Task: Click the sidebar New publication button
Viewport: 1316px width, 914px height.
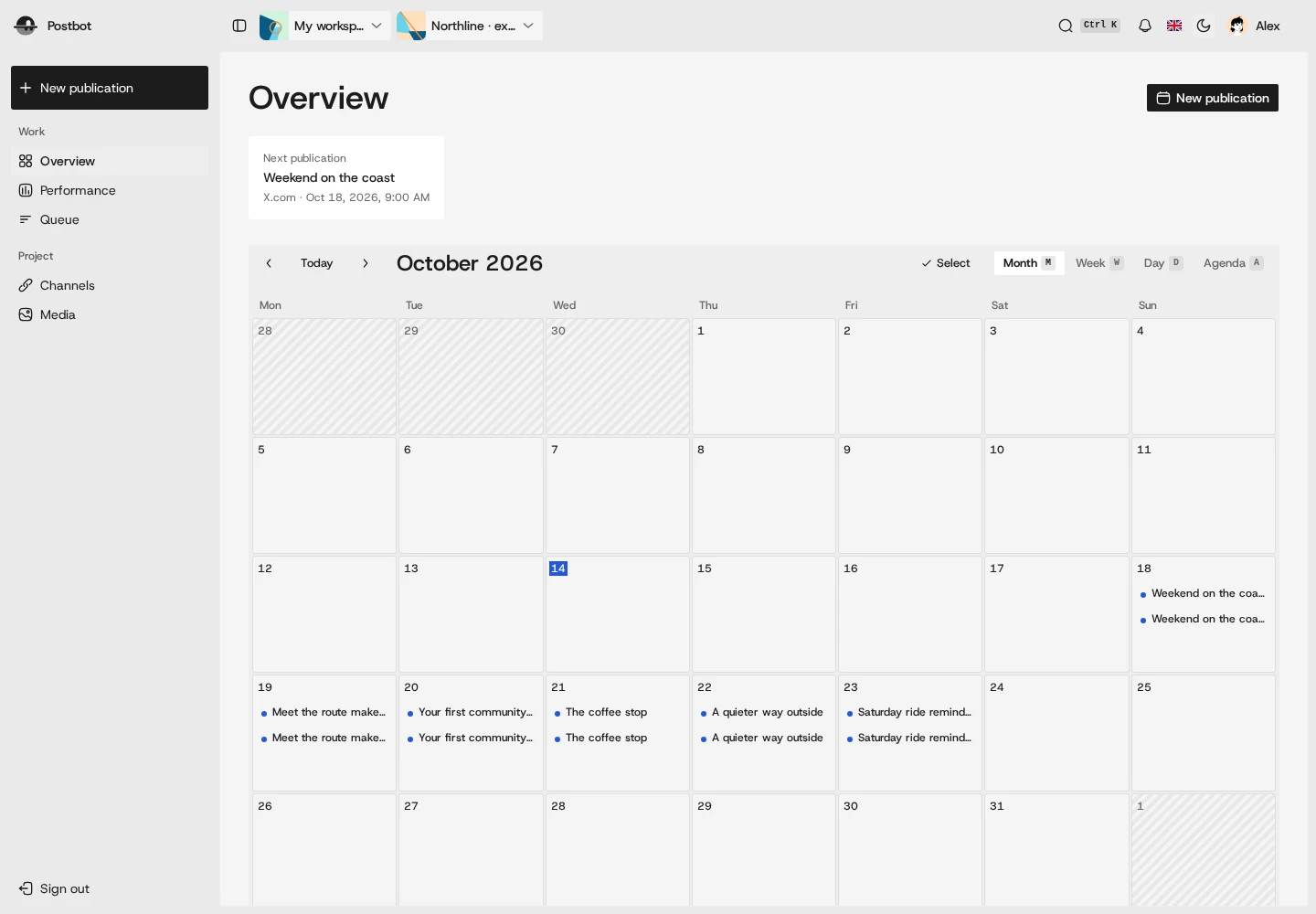Action: pos(110,88)
